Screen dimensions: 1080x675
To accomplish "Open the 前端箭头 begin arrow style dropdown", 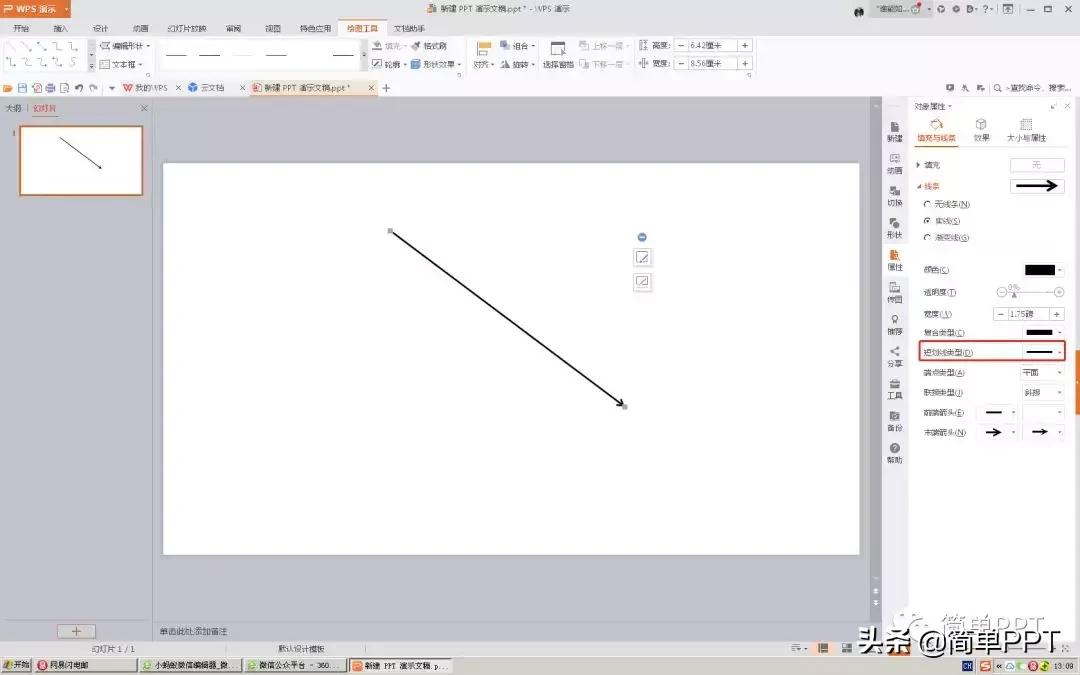I will tap(1013, 413).
